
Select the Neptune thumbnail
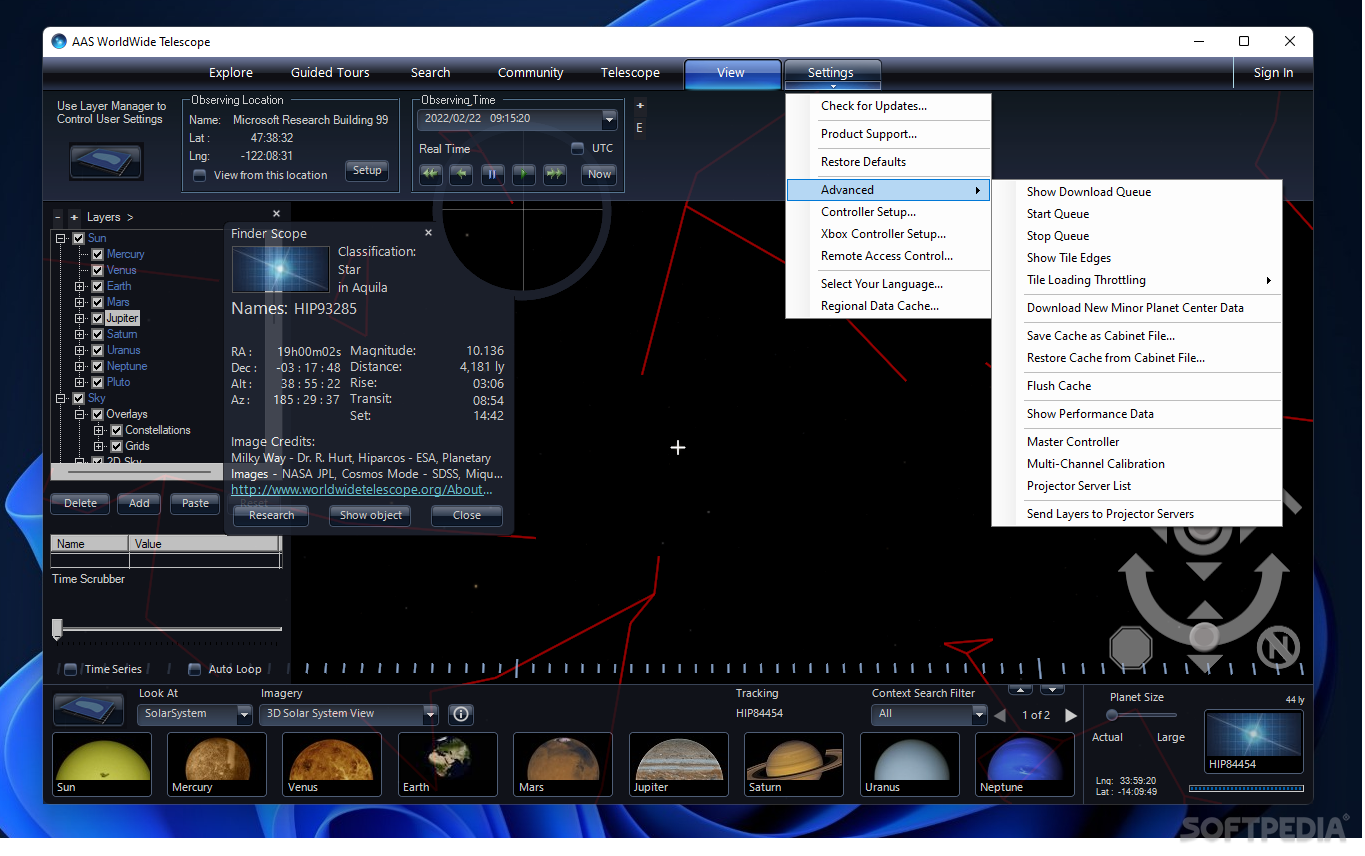(1025, 764)
